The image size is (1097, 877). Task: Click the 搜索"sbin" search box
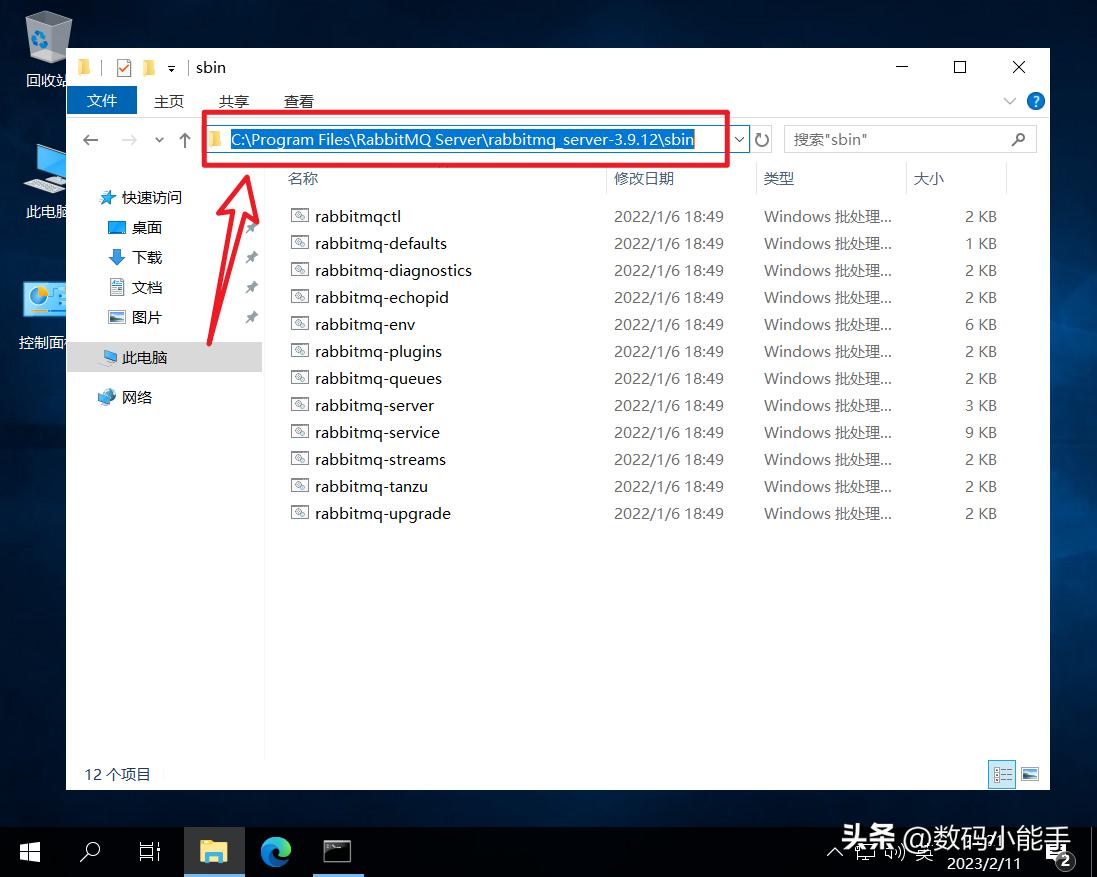click(900, 140)
